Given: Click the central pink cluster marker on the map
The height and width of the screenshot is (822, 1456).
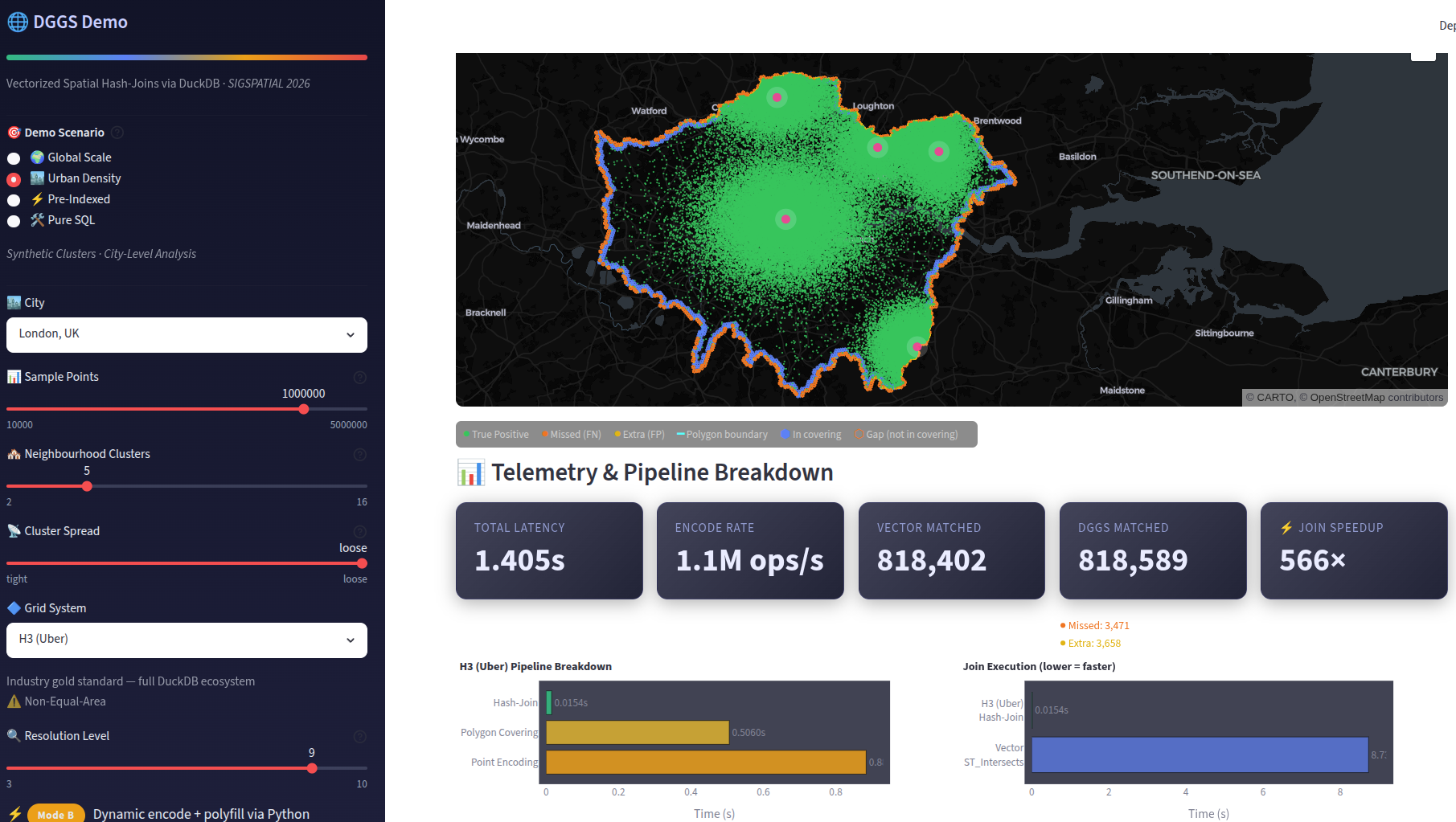Looking at the screenshot, I should pyautogui.click(x=785, y=219).
